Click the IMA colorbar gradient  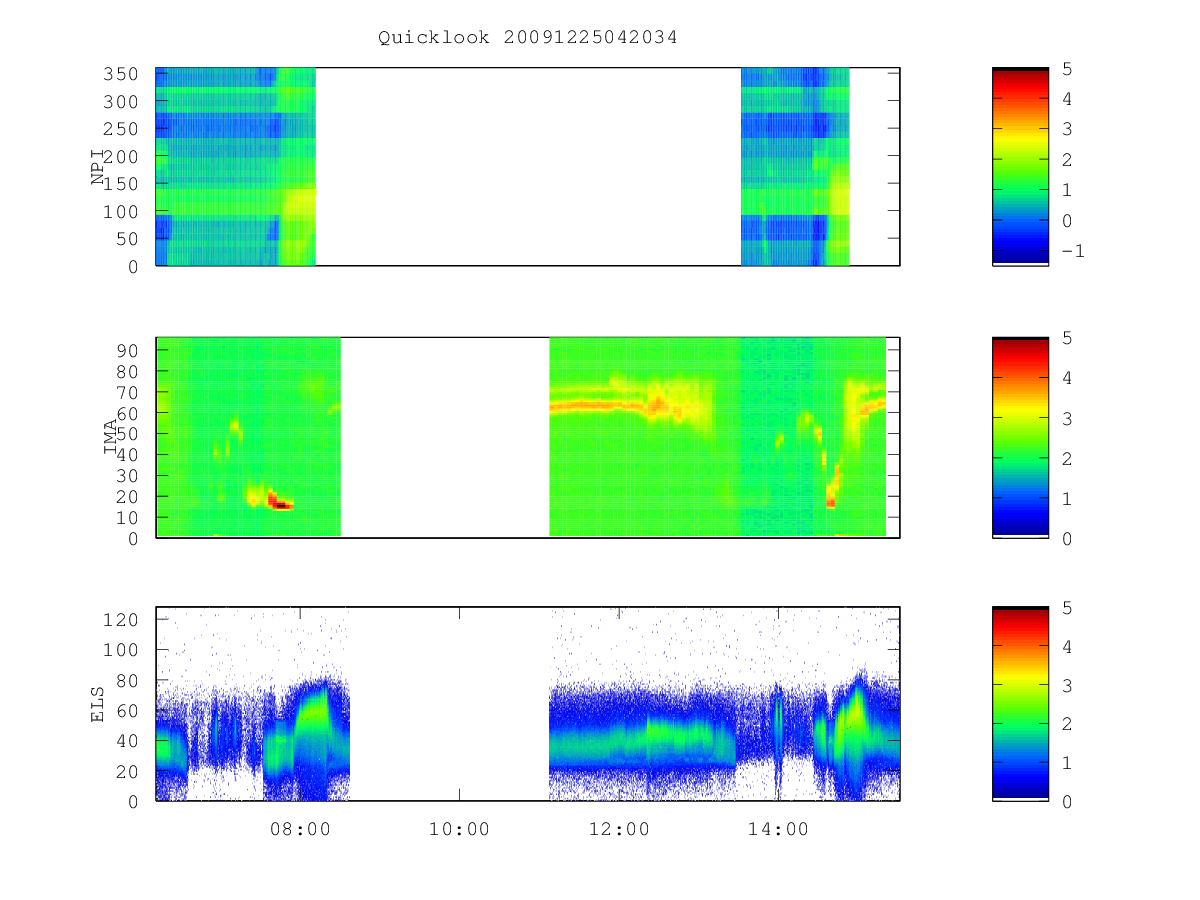point(1020,437)
